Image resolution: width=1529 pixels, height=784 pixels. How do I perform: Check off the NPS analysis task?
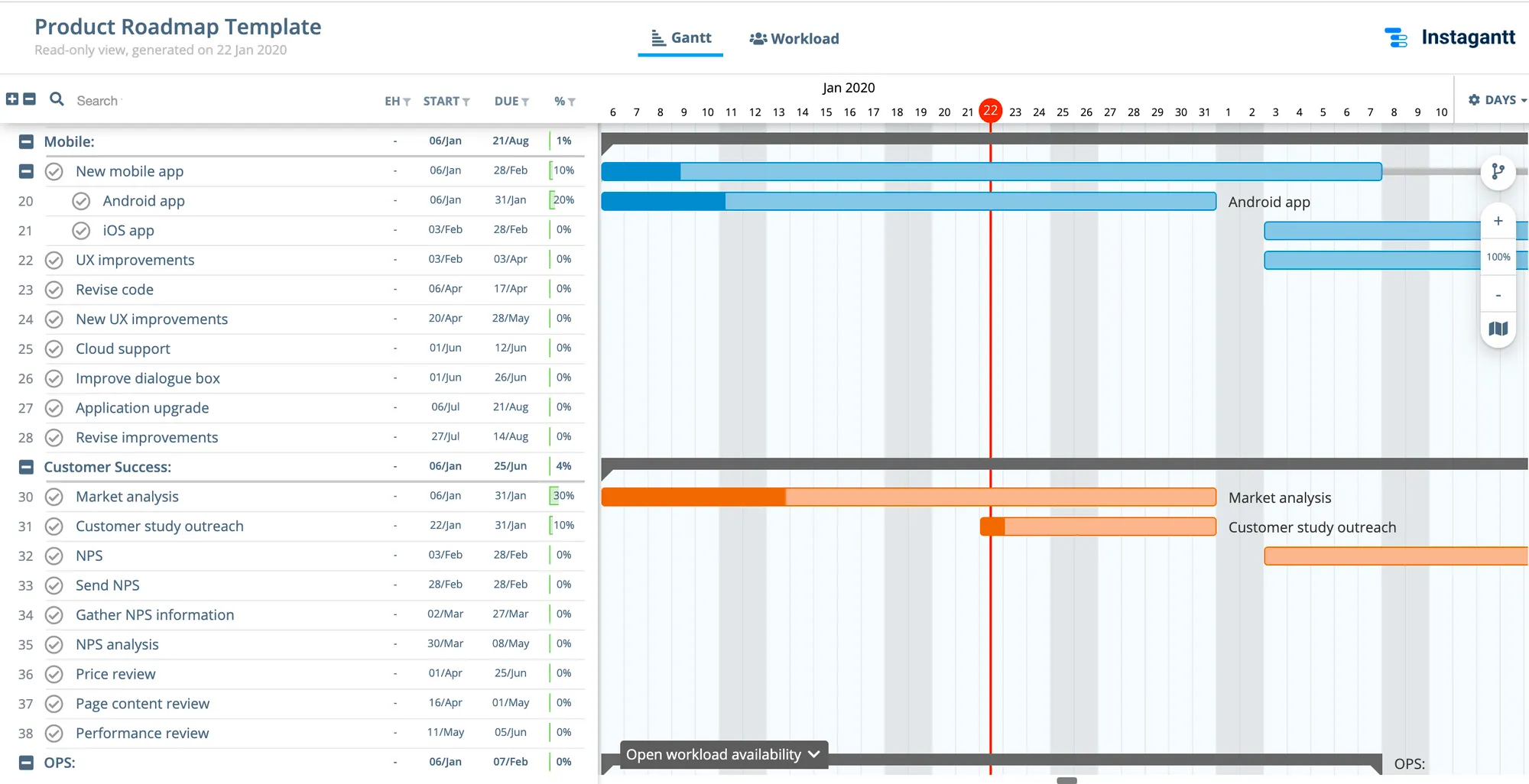click(x=54, y=644)
